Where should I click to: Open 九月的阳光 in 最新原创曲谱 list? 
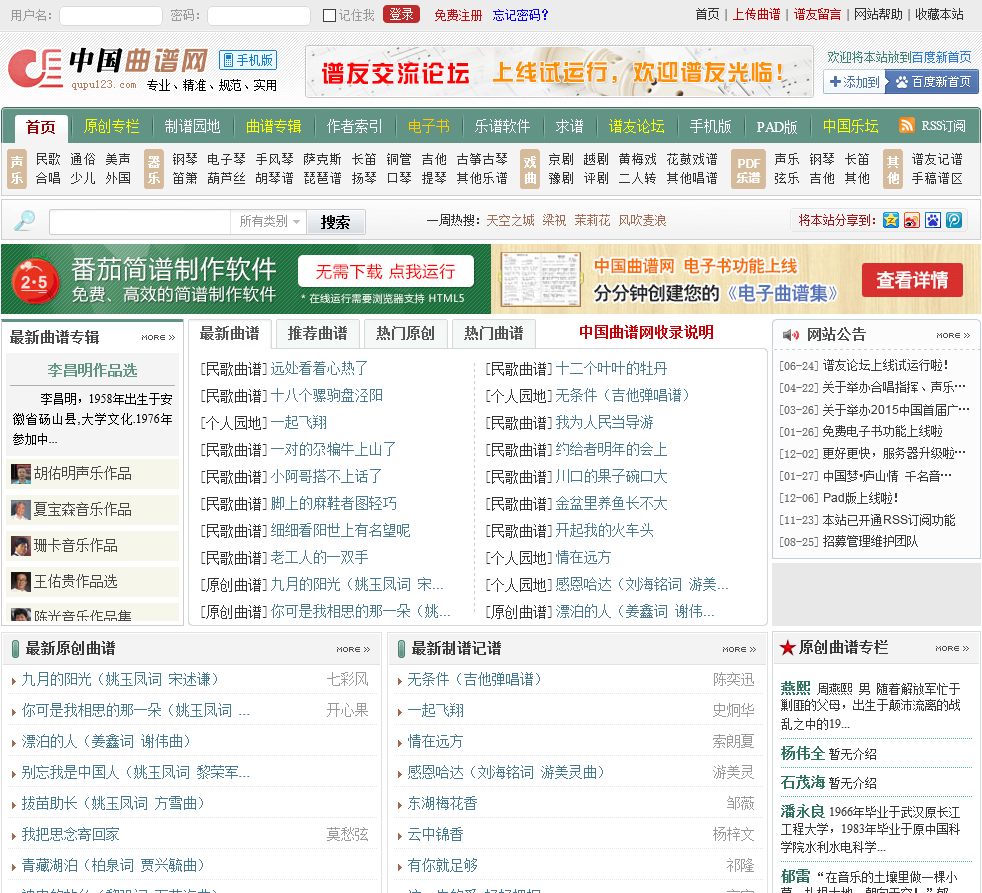click(120, 679)
